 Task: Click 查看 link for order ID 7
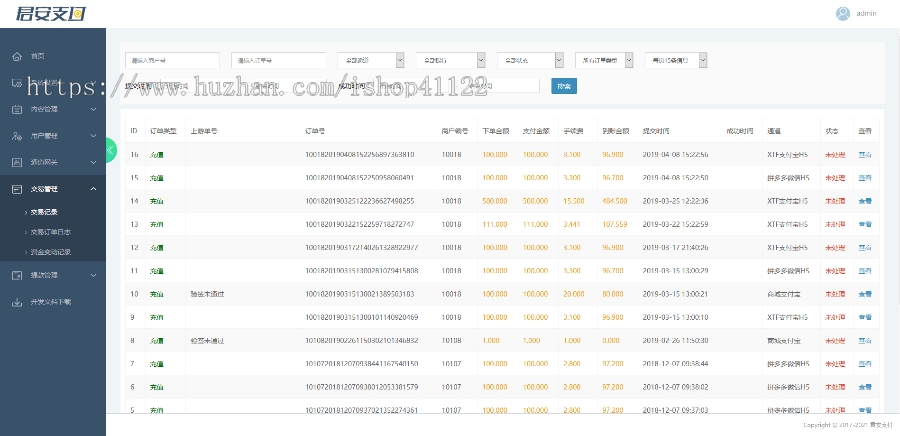[x=865, y=364]
